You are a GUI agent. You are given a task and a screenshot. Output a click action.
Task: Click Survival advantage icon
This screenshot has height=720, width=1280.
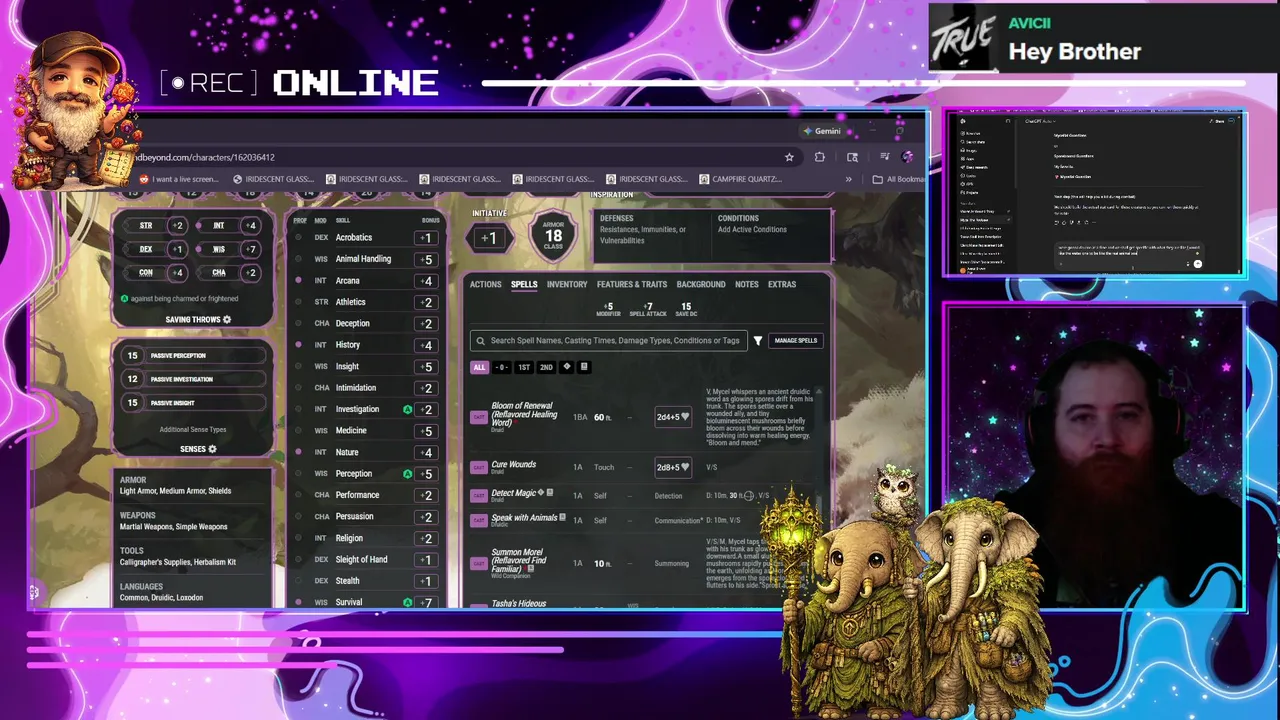tap(407, 603)
